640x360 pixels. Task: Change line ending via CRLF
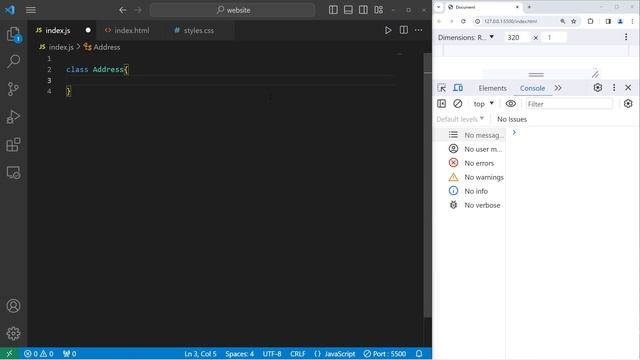click(x=298, y=353)
